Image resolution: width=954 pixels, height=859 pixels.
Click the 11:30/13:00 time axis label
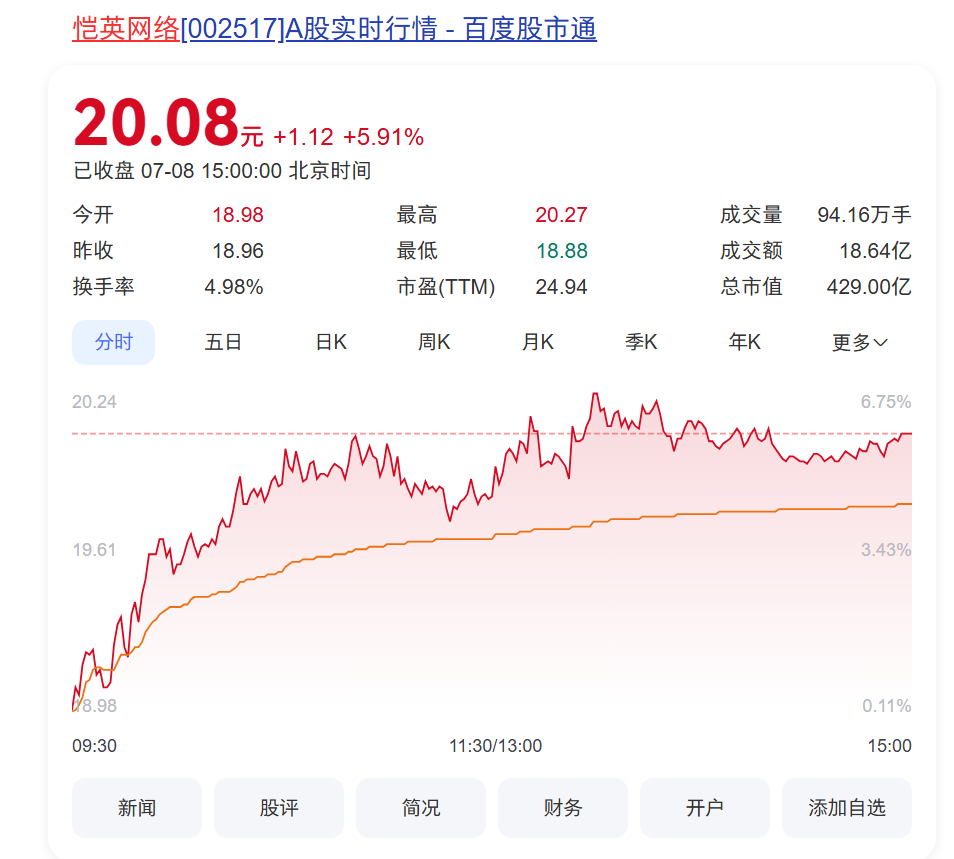[495, 745]
